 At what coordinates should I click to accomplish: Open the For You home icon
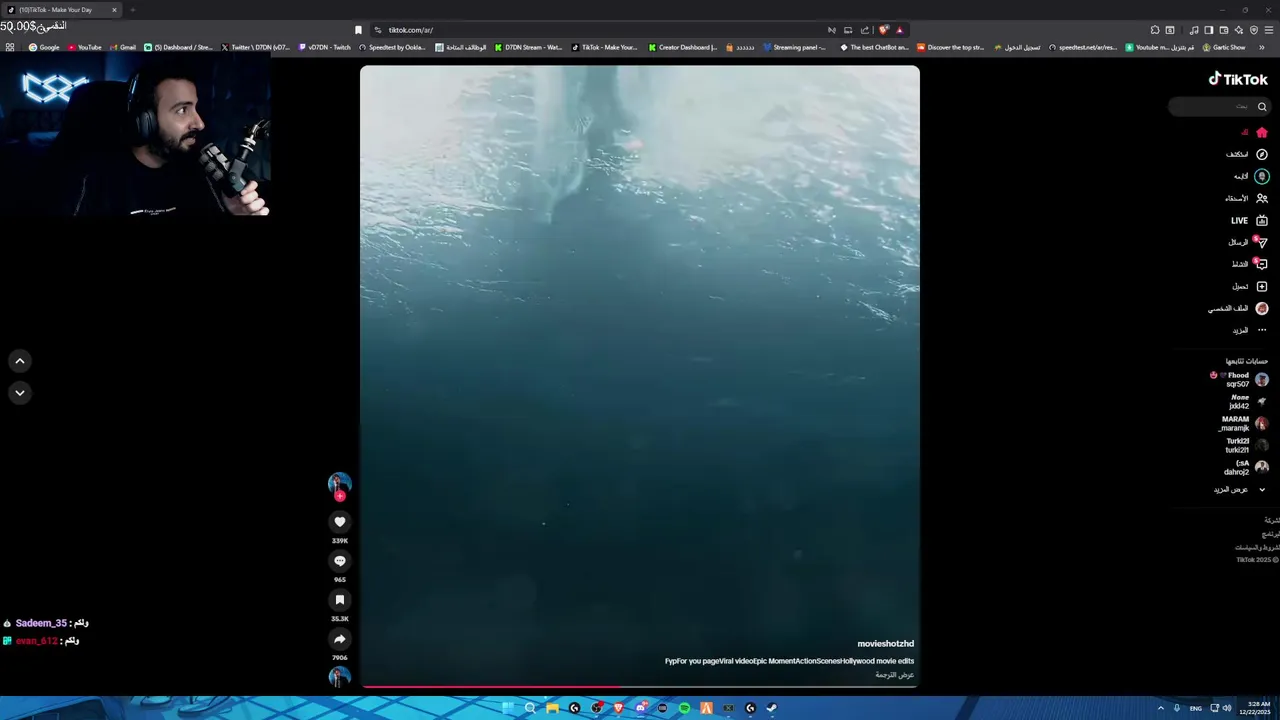pos(1262,132)
